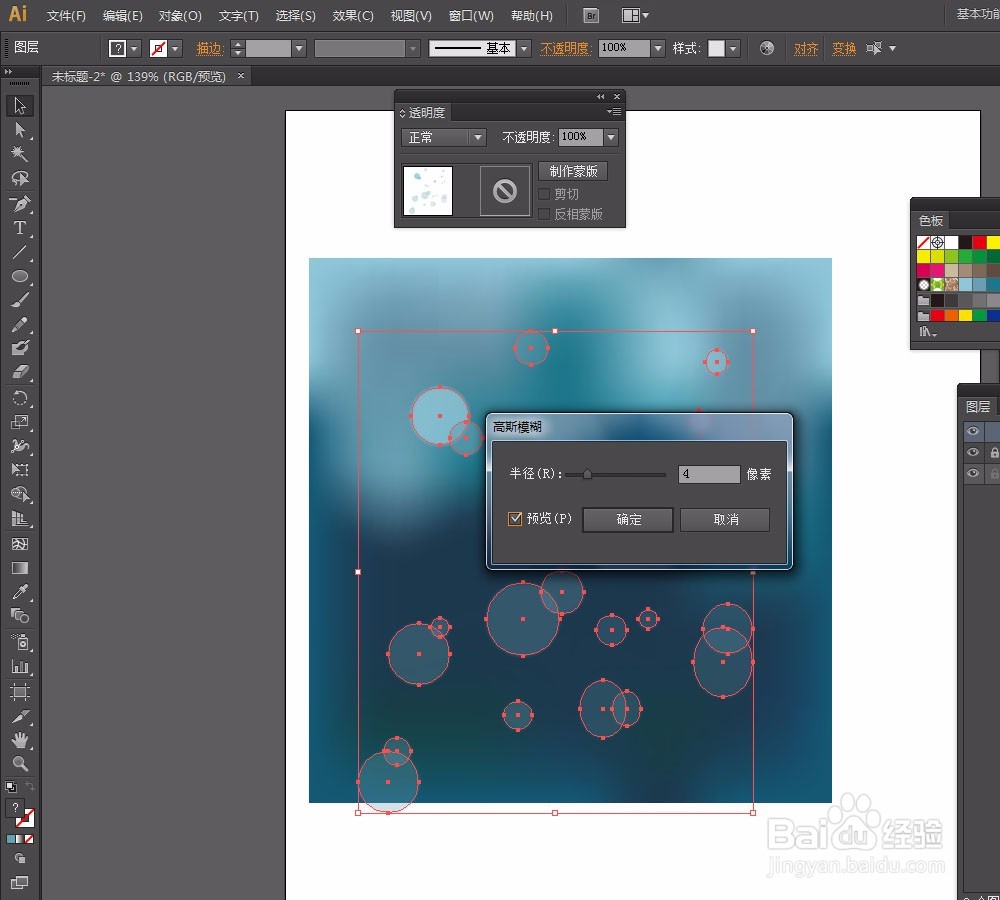Open the 变换 transform link

coord(844,48)
